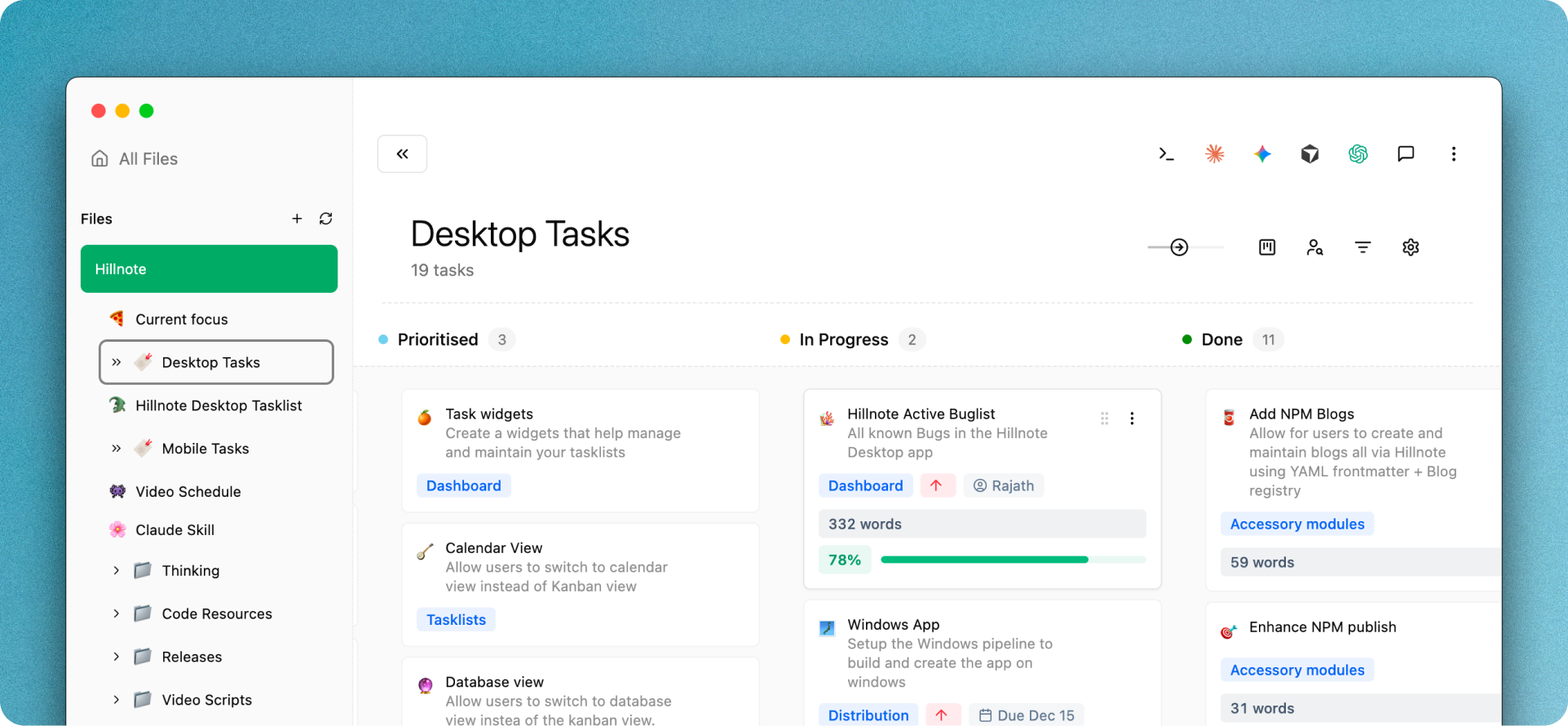Open the terminal prompt icon
The width and height of the screenshot is (1568, 726).
[1166, 153]
